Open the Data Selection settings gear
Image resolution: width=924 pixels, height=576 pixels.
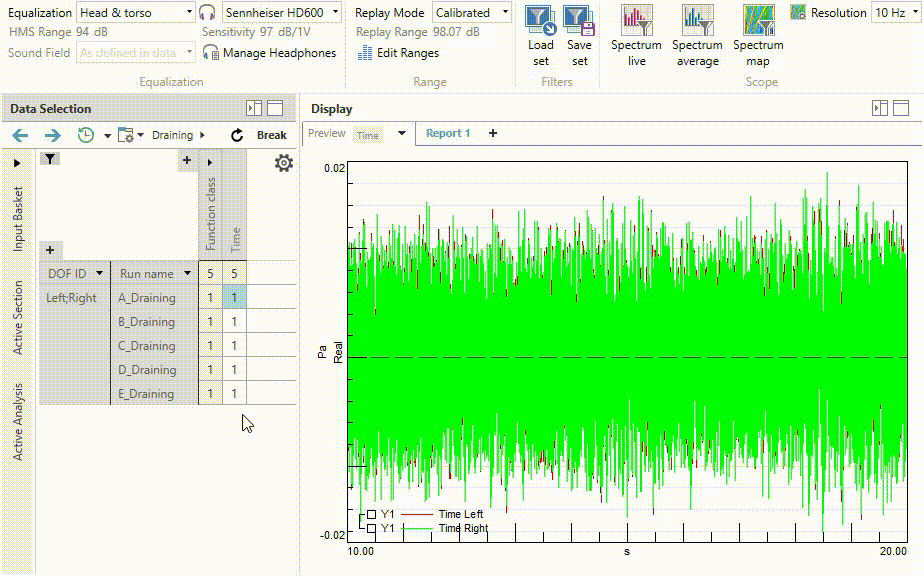283,163
